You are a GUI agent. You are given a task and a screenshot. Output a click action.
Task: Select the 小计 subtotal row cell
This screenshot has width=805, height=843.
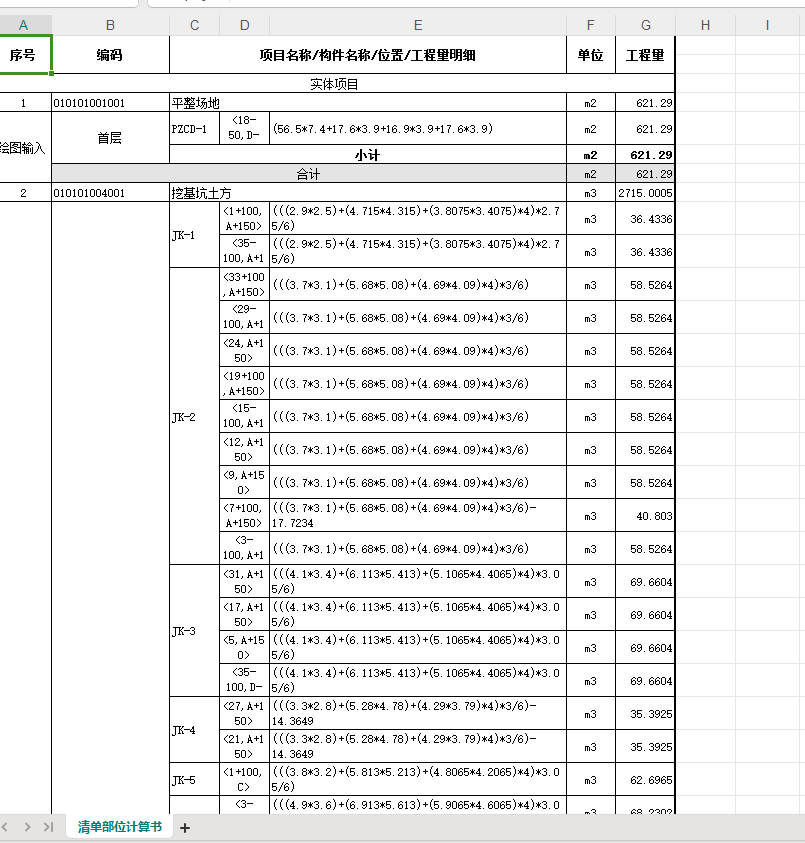click(368, 155)
